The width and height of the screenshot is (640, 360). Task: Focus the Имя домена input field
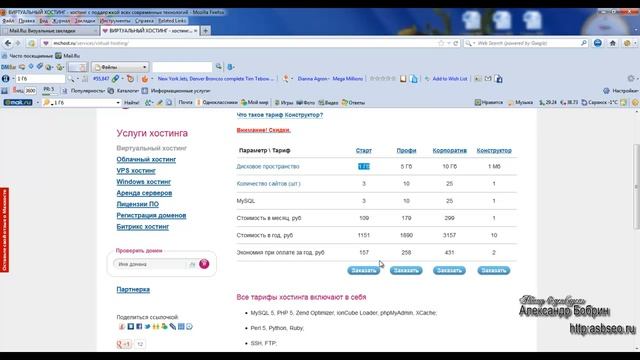point(150,264)
